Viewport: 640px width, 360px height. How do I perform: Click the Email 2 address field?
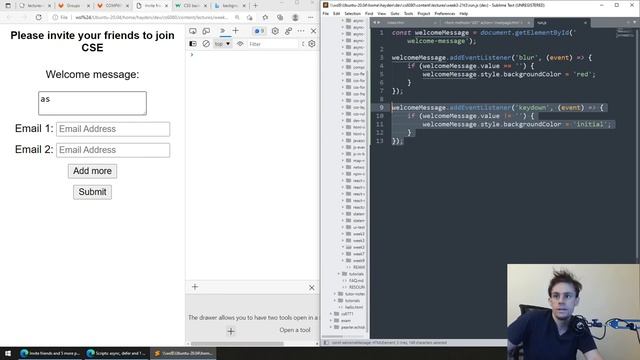113,150
